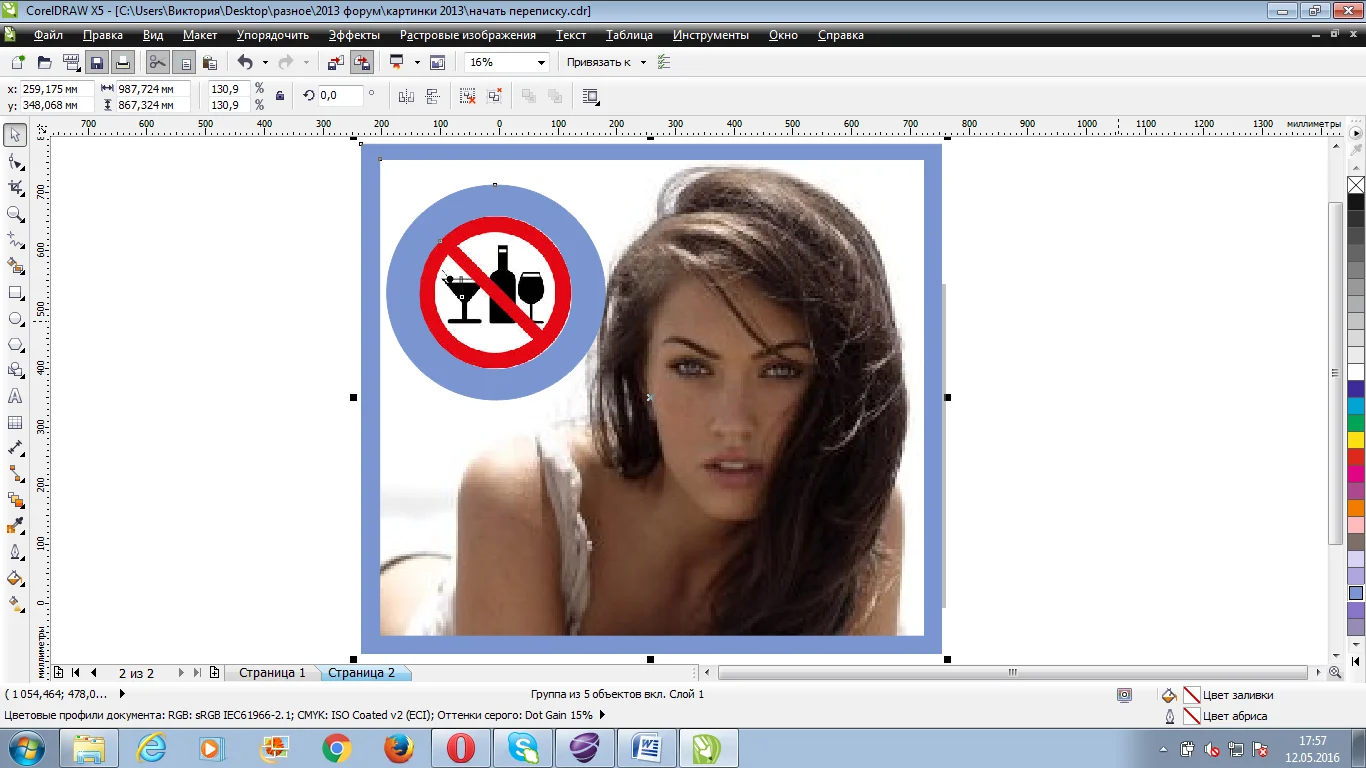This screenshot has height=768, width=1366.
Task: Toggle the lock ratio padlock
Action: [280, 96]
